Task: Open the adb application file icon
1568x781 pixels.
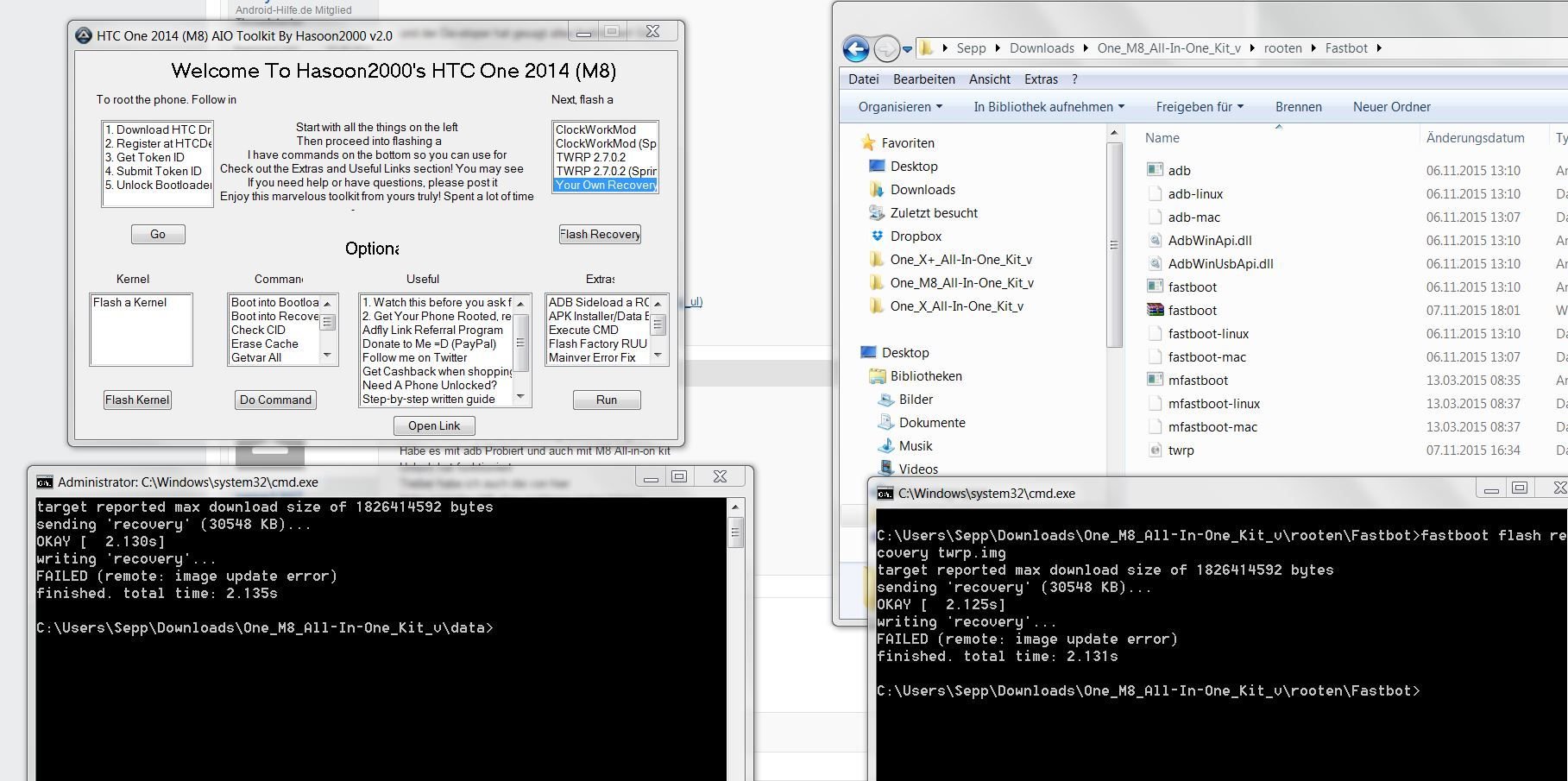Action: click(1156, 170)
